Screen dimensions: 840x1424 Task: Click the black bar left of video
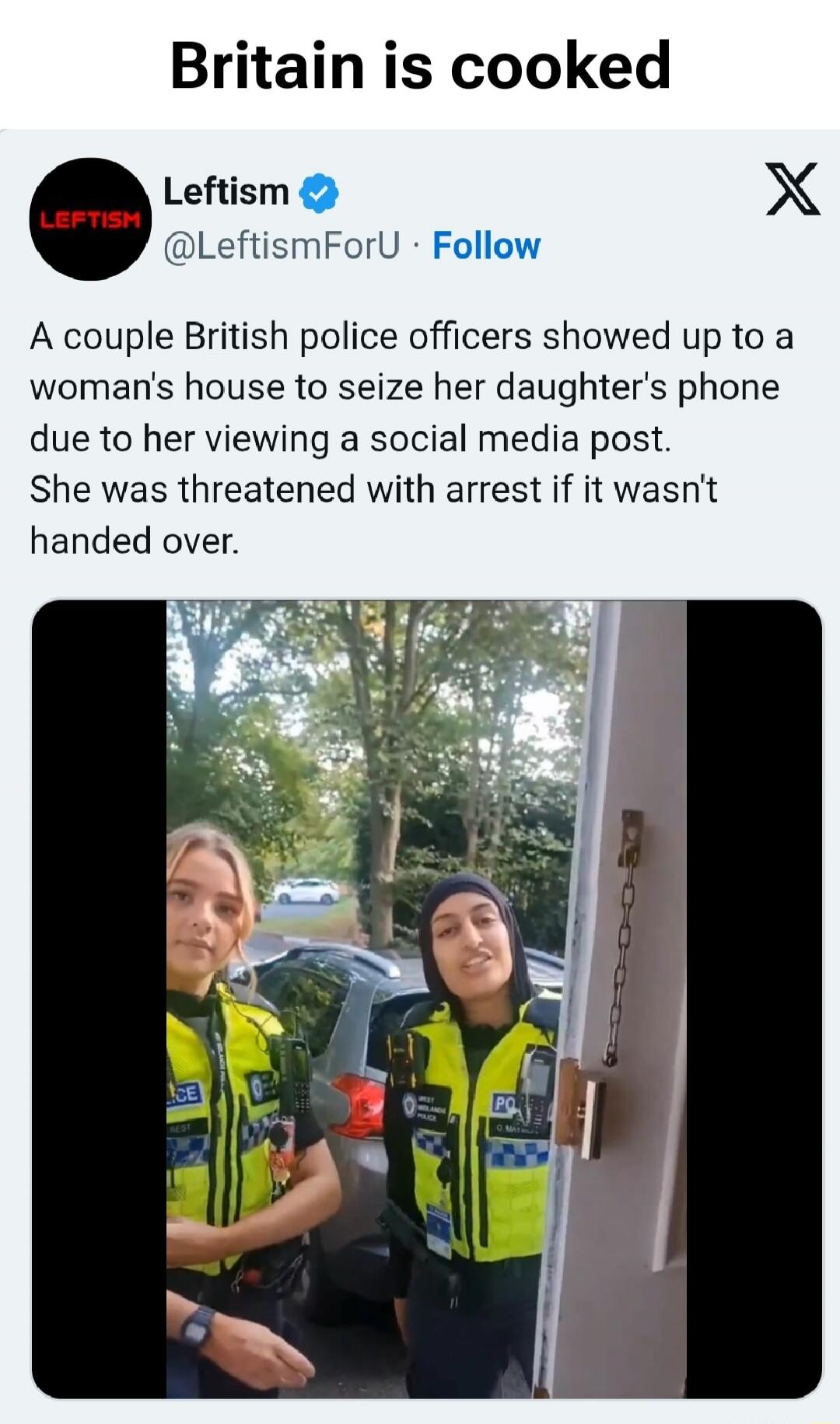99,999
